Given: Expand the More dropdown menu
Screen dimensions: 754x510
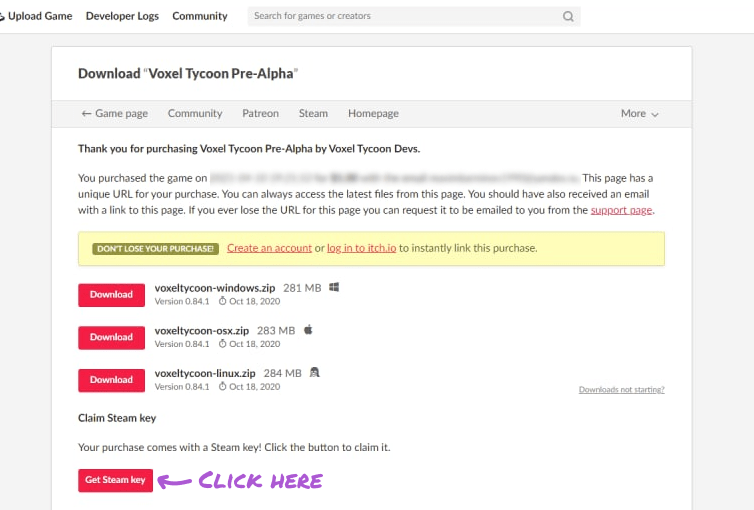Looking at the screenshot, I should click(639, 114).
